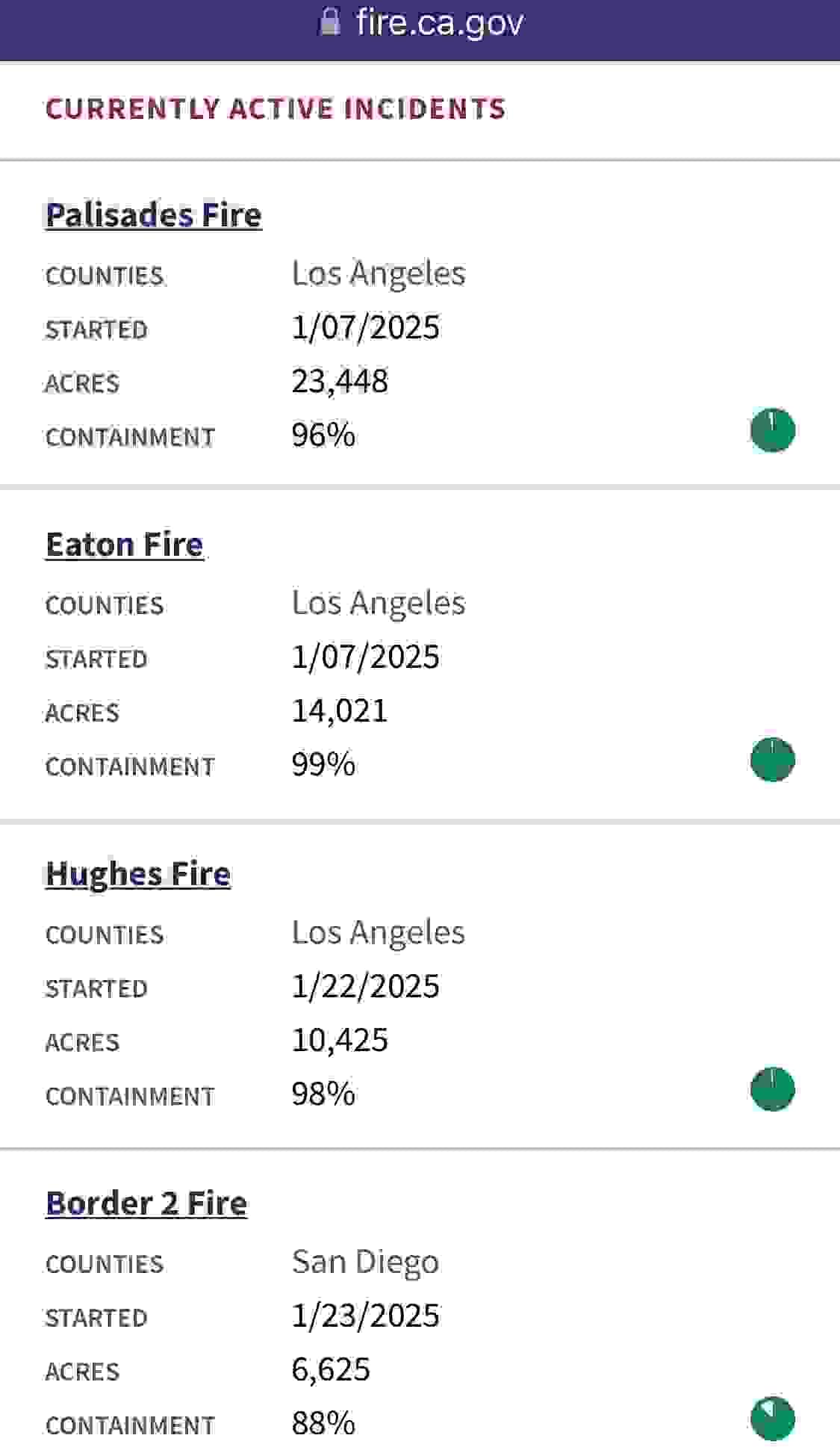Select Eaton Fire acres value 14,021

(340, 710)
